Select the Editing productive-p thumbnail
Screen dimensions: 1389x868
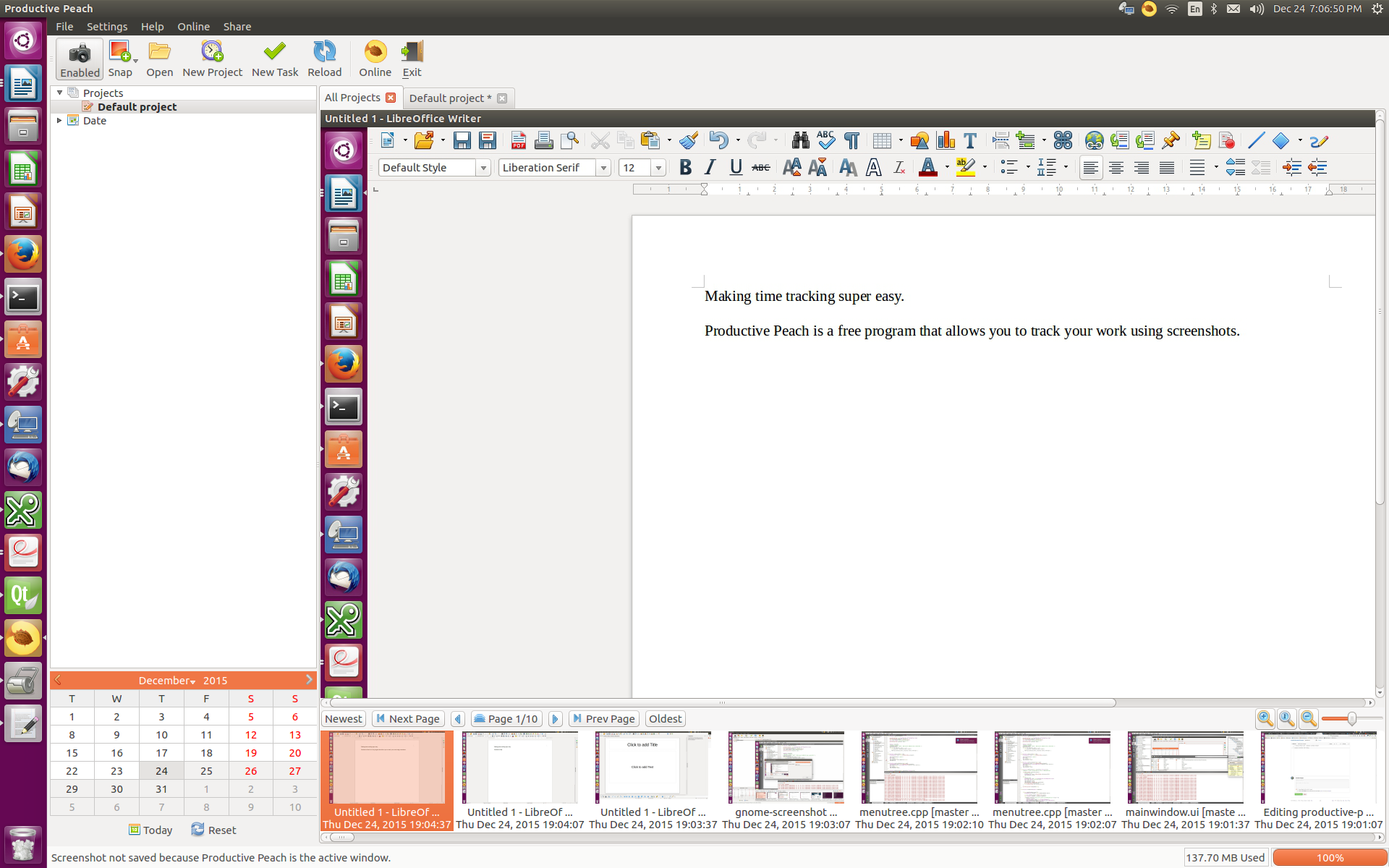point(1319,780)
